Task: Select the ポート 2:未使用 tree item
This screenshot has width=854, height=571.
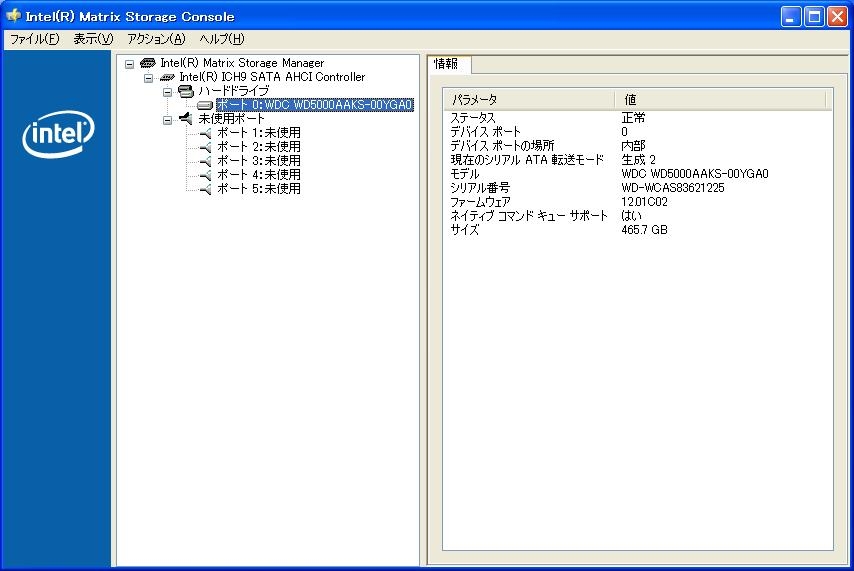Action: coord(259,147)
